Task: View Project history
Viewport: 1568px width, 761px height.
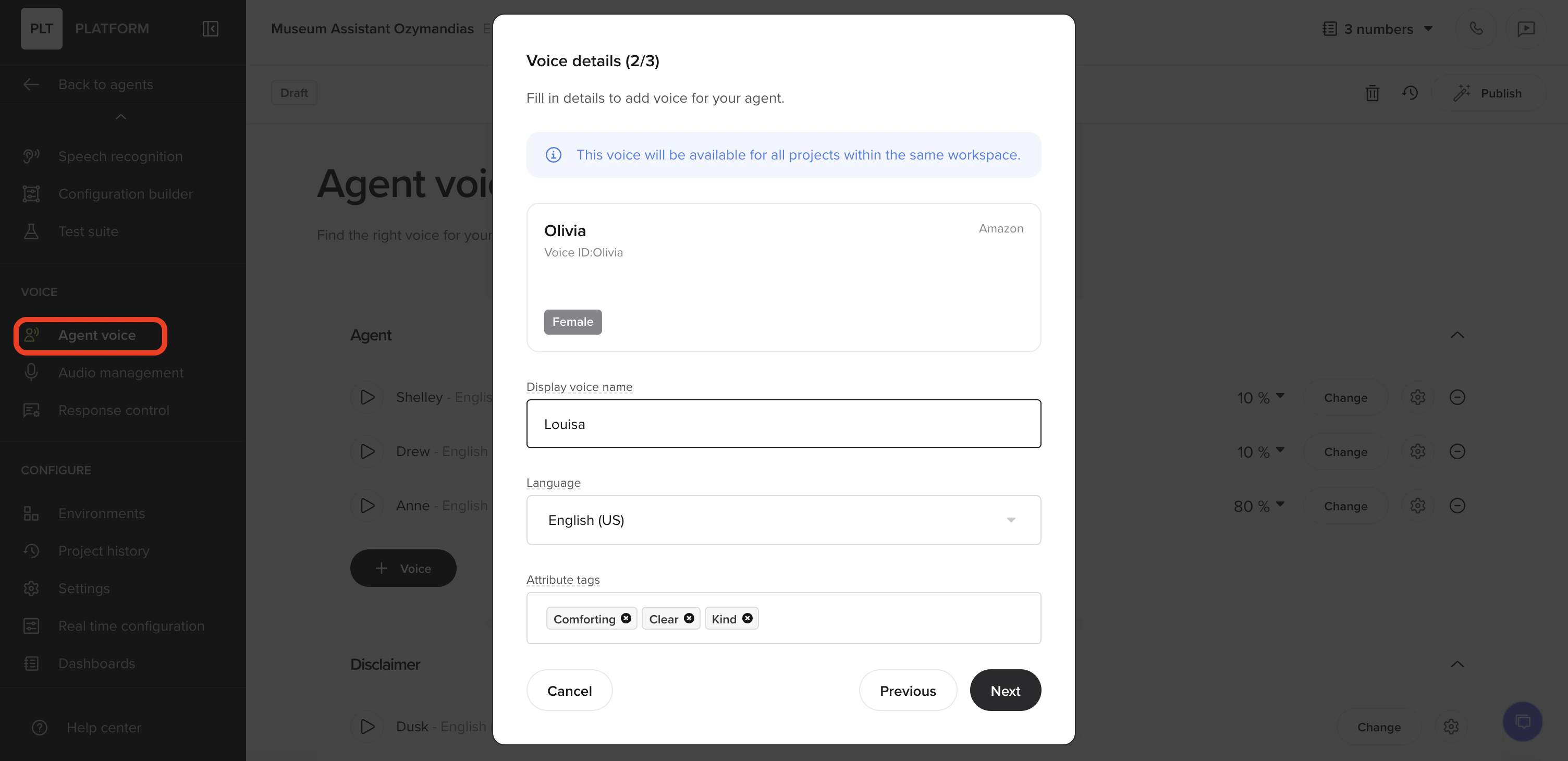Action: (104, 550)
